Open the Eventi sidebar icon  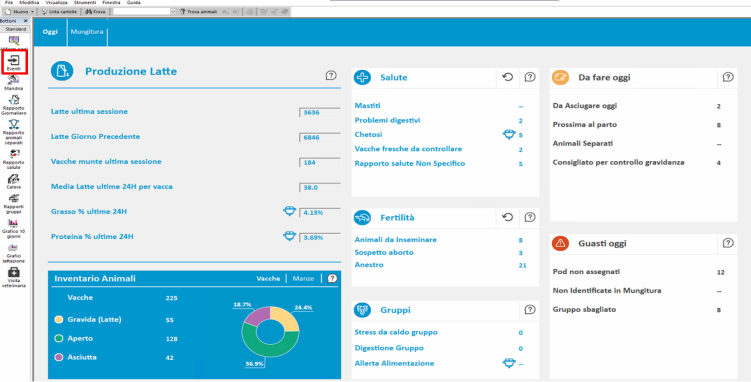coord(14,63)
